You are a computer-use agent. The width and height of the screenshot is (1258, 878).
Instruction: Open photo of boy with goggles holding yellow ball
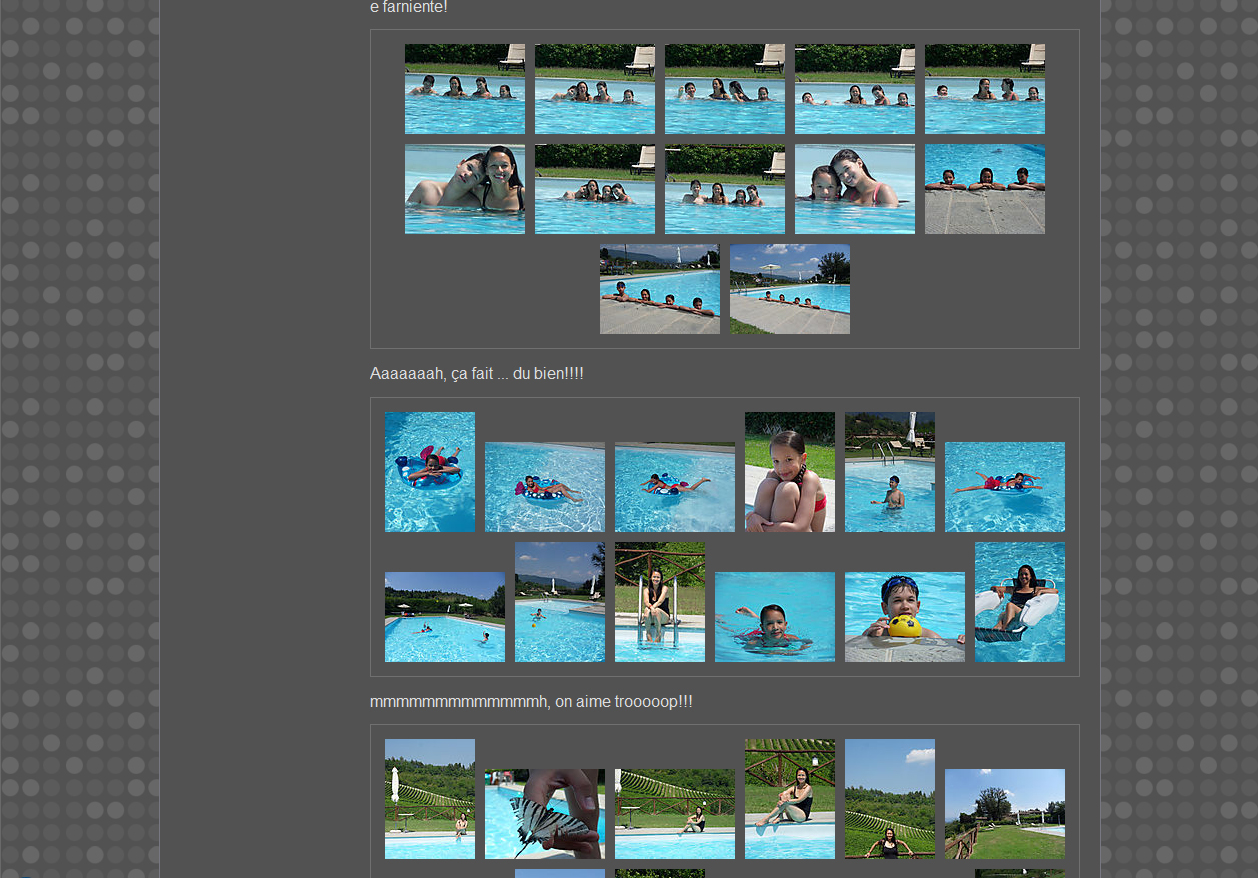(904, 617)
